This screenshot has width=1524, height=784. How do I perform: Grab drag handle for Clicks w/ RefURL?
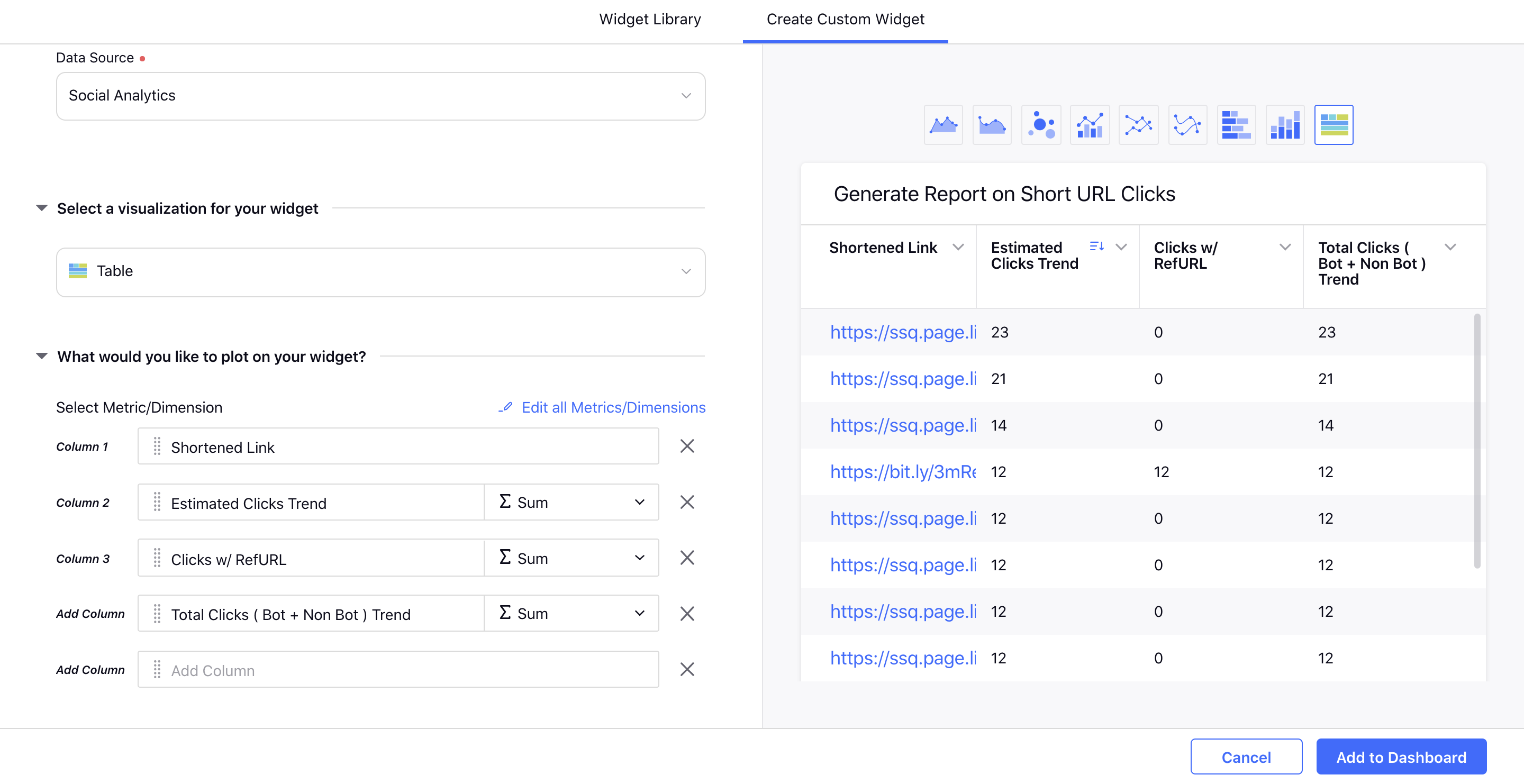pos(157,558)
